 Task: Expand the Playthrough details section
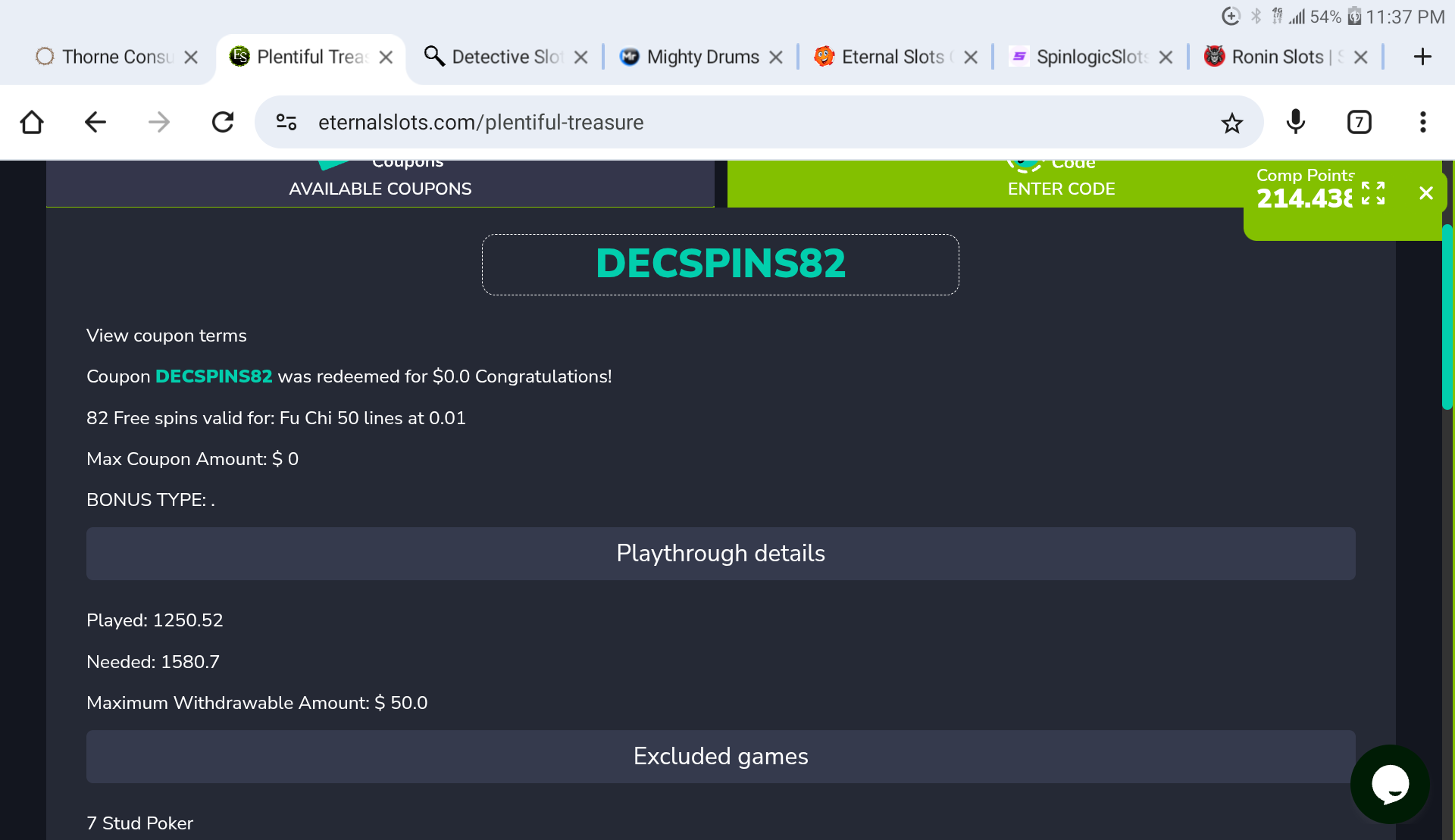[x=720, y=554]
